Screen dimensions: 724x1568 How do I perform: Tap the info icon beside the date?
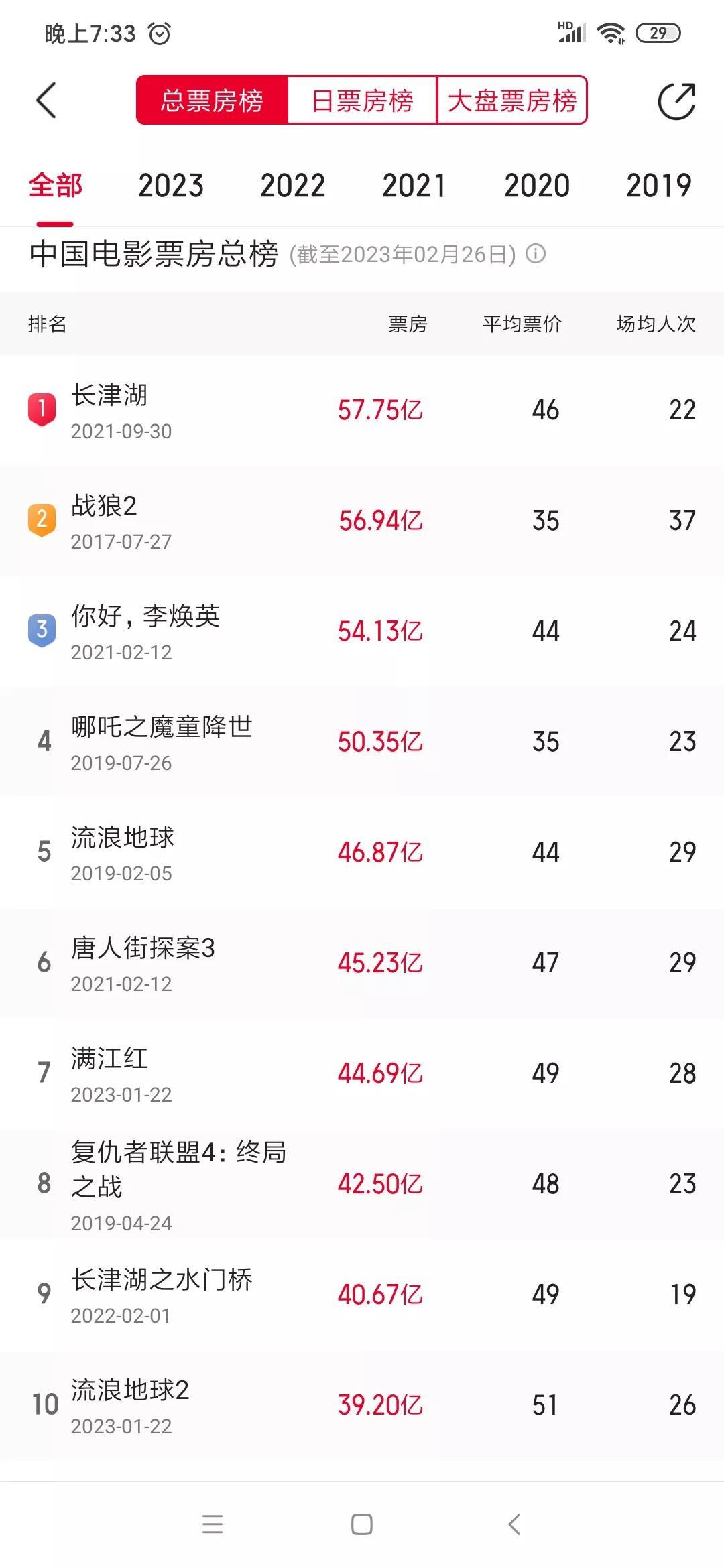pos(536,254)
